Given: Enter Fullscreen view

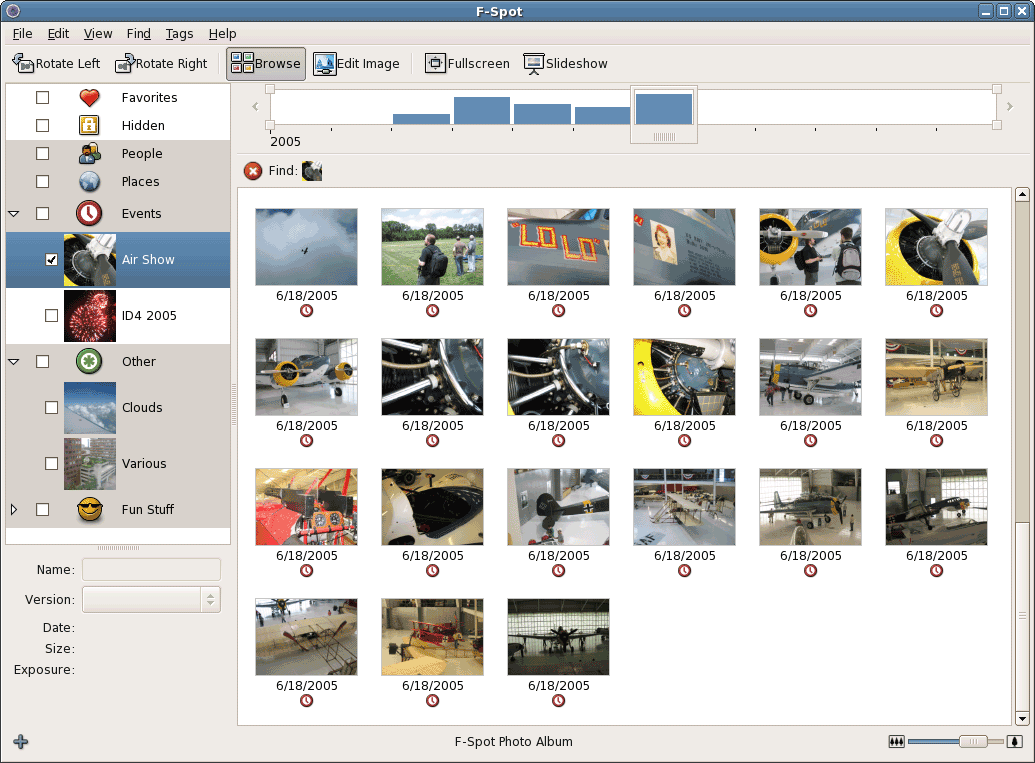Looking at the screenshot, I should (467, 63).
